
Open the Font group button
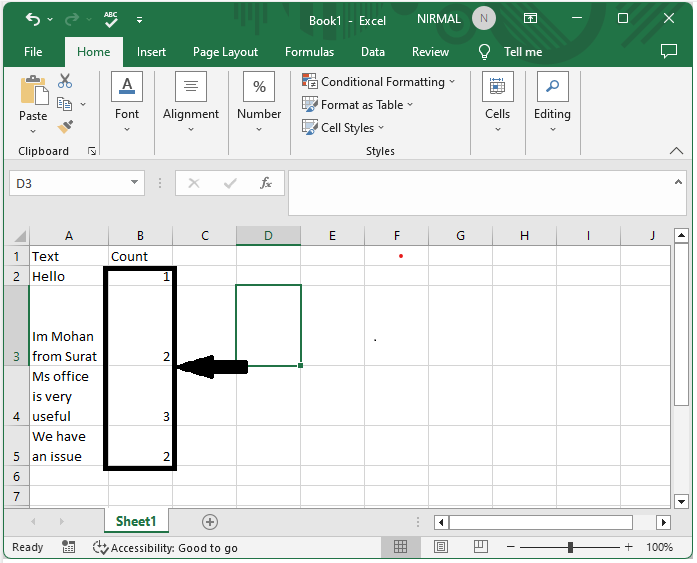click(x=127, y=102)
